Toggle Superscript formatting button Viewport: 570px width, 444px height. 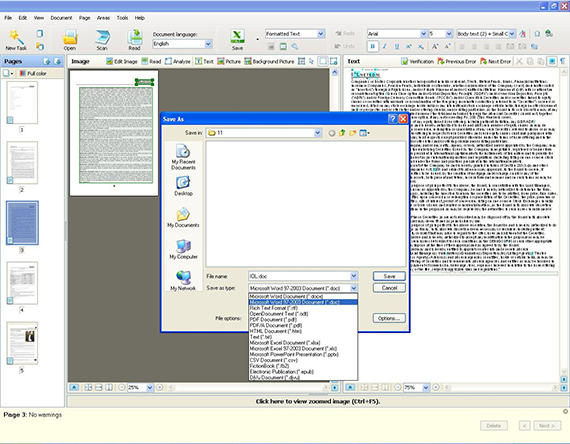pos(409,47)
